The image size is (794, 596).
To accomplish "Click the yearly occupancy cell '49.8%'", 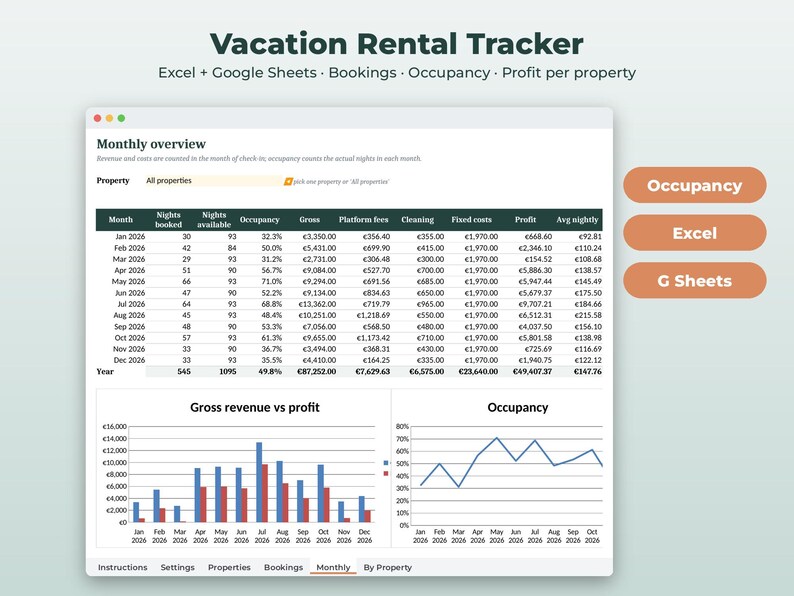I will 270,372.
